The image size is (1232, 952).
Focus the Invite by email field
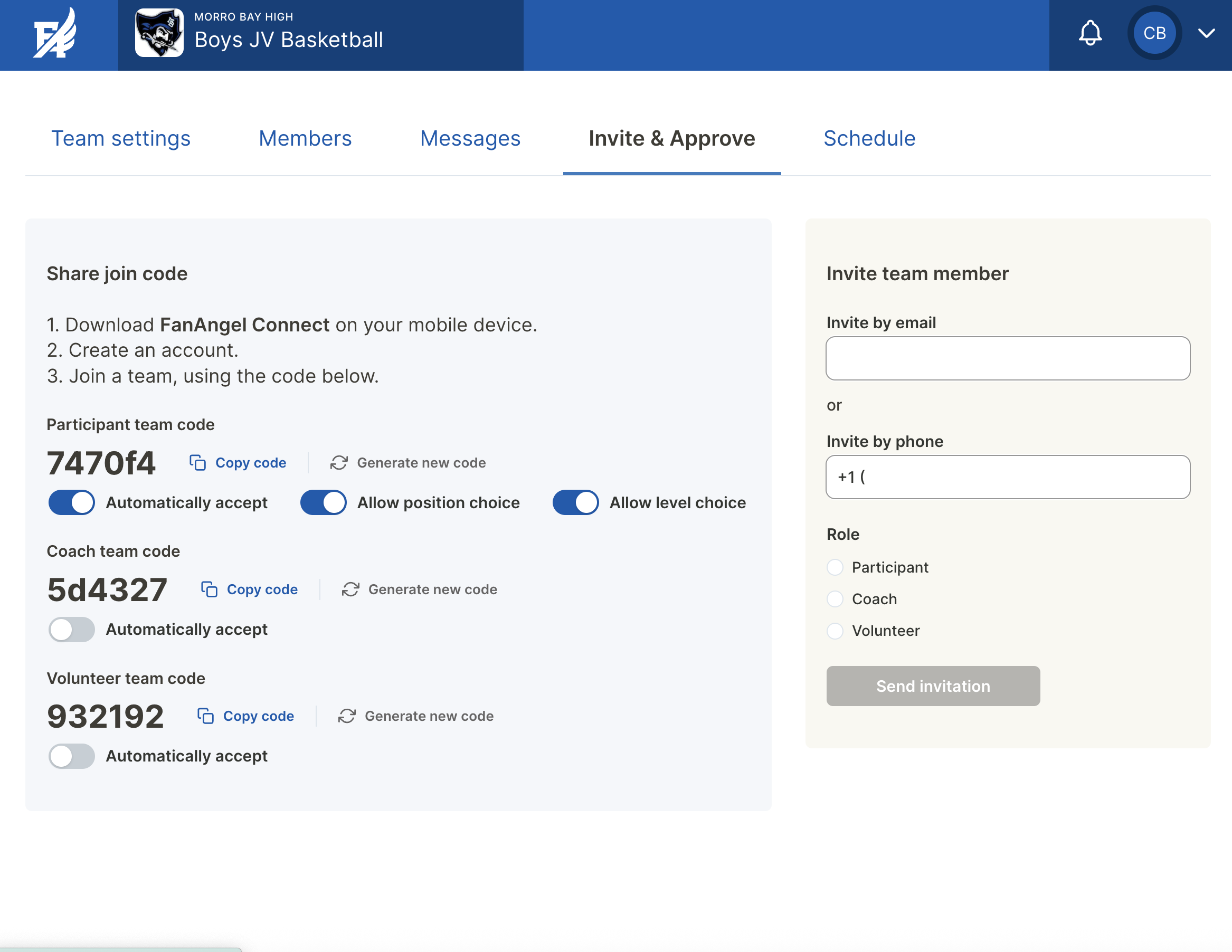tap(1008, 358)
